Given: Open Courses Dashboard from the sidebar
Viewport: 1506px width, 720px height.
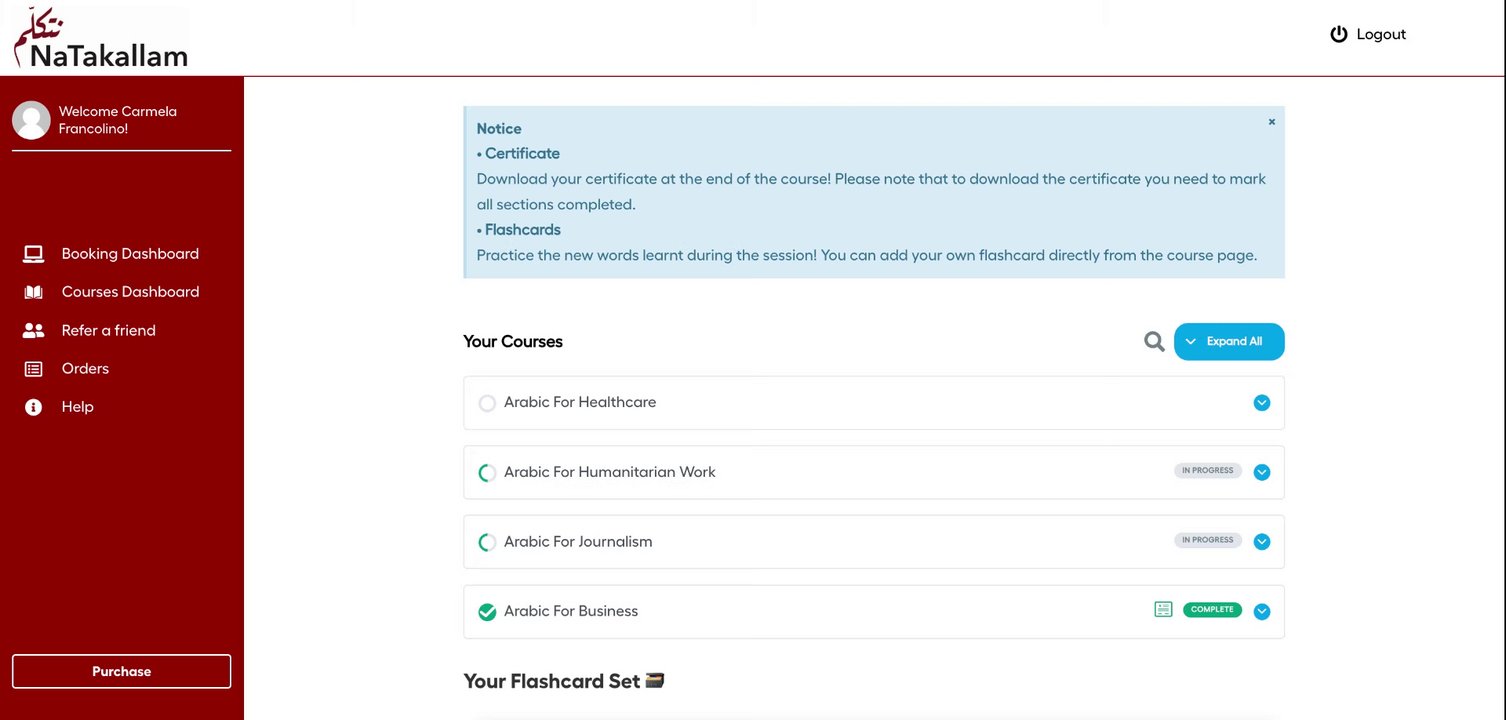Looking at the screenshot, I should pos(130,292).
